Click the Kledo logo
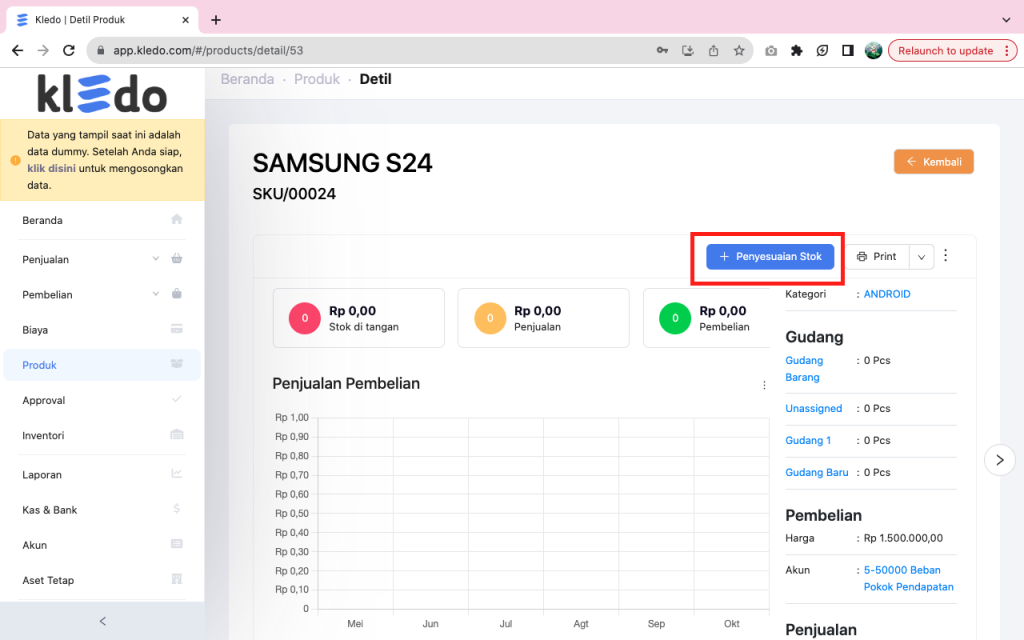The width and height of the screenshot is (1024, 640). [x=102, y=94]
